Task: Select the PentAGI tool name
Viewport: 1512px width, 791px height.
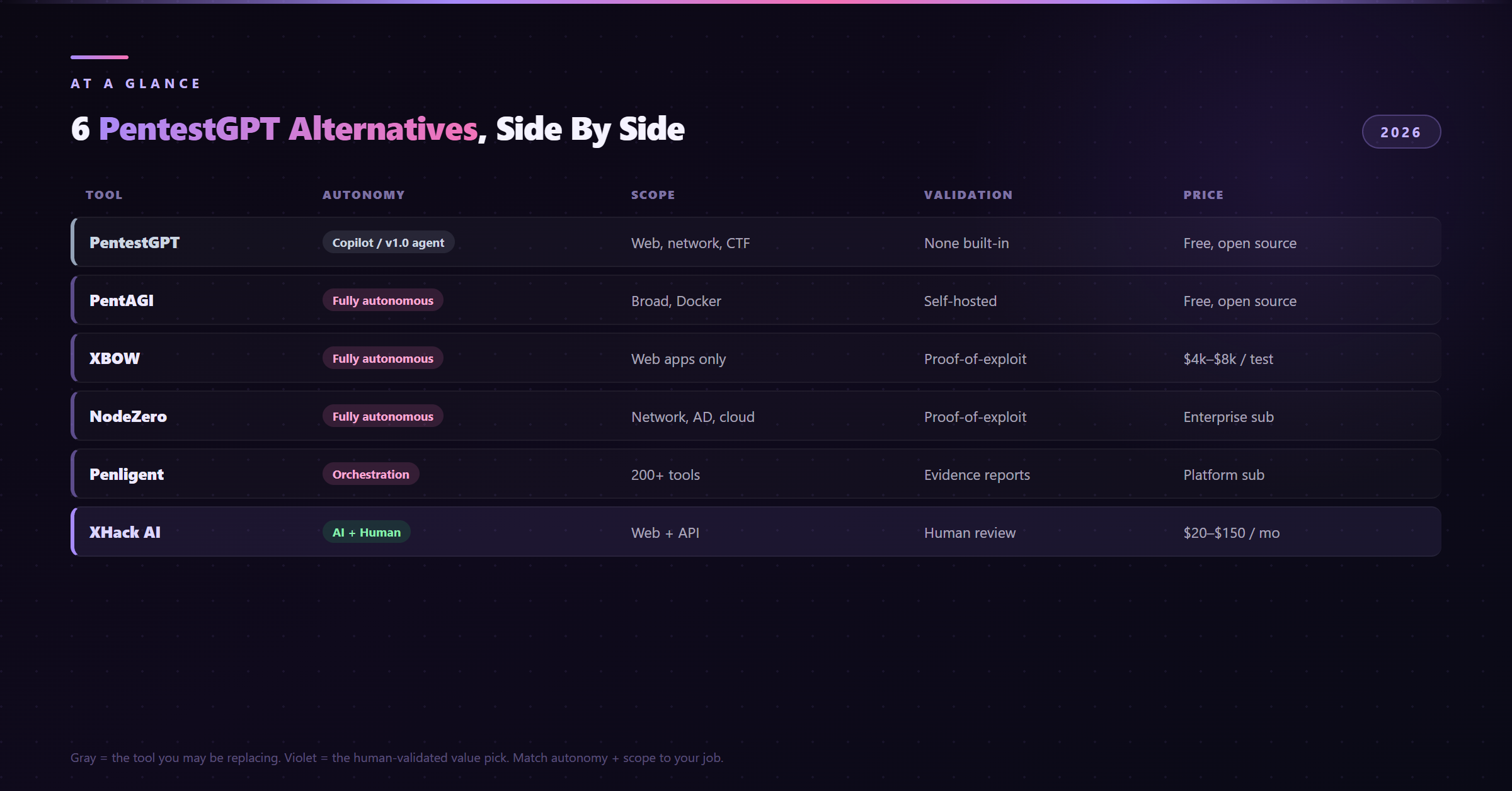Action: [x=122, y=300]
